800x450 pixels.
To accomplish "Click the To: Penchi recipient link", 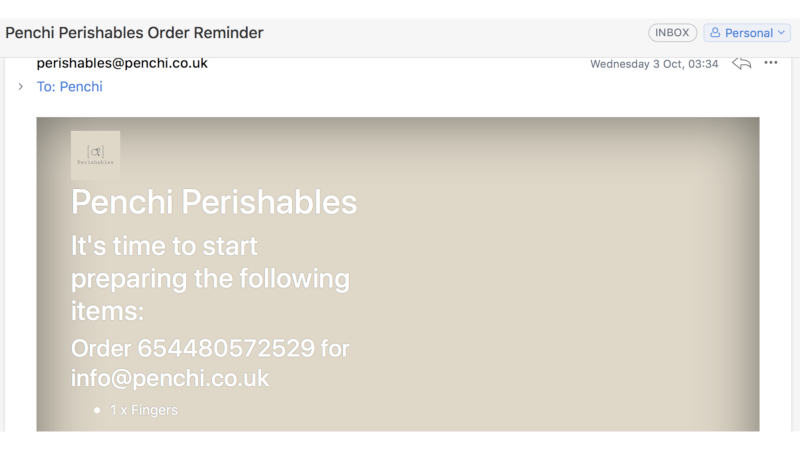I will click(x=69, y=87).
